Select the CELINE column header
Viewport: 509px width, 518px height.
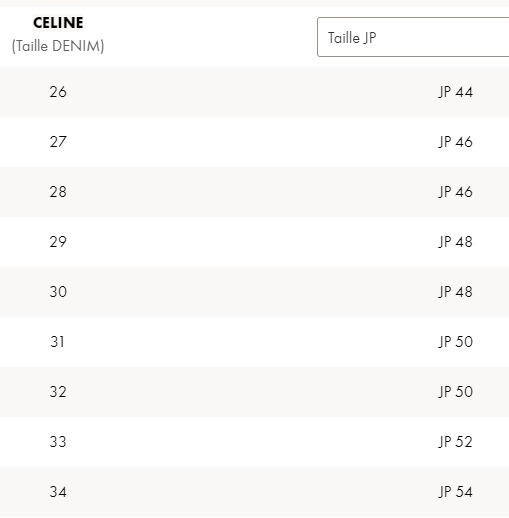click(58, 23)
